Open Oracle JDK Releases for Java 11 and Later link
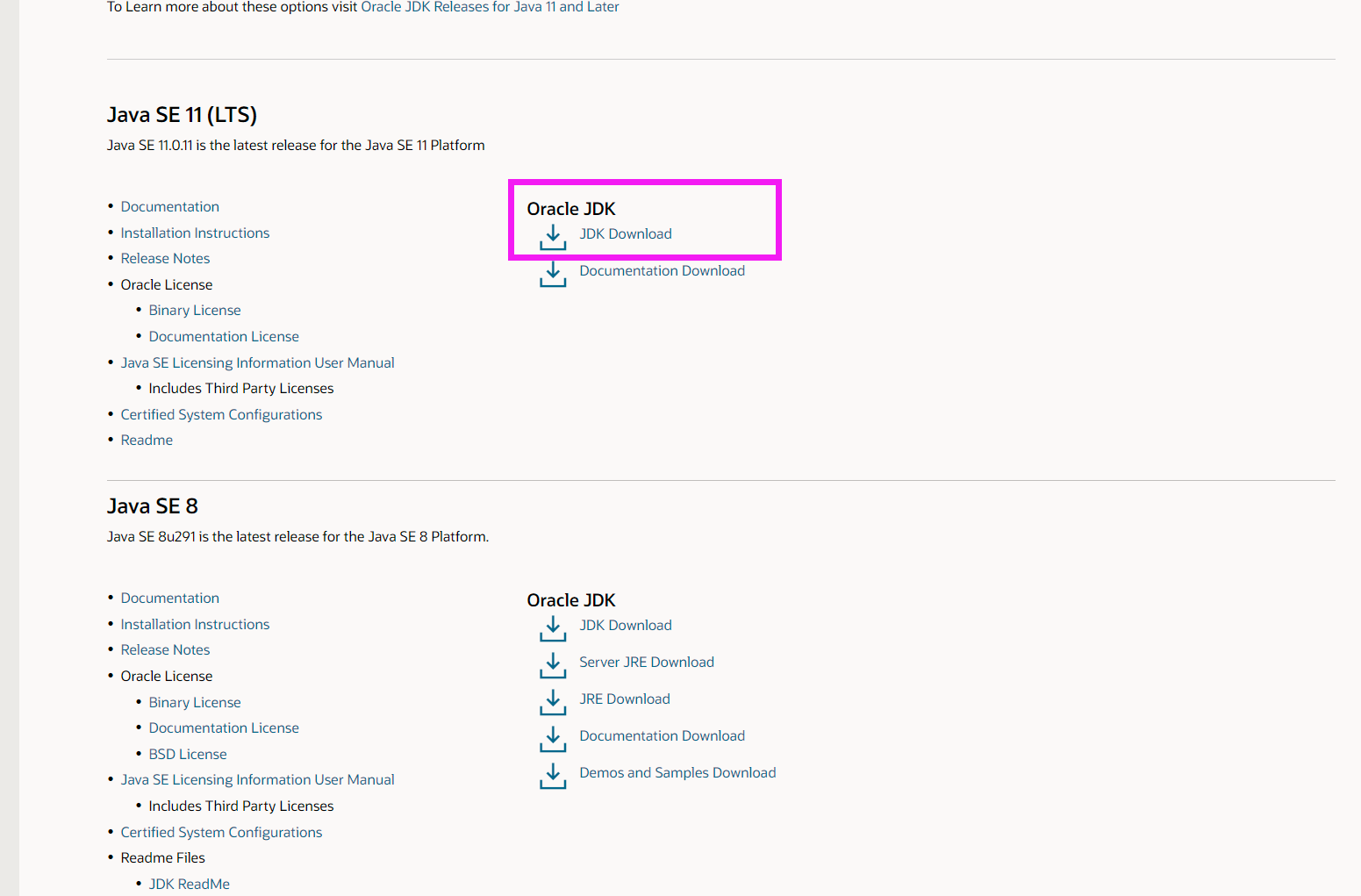 click(x=490, y=7)
